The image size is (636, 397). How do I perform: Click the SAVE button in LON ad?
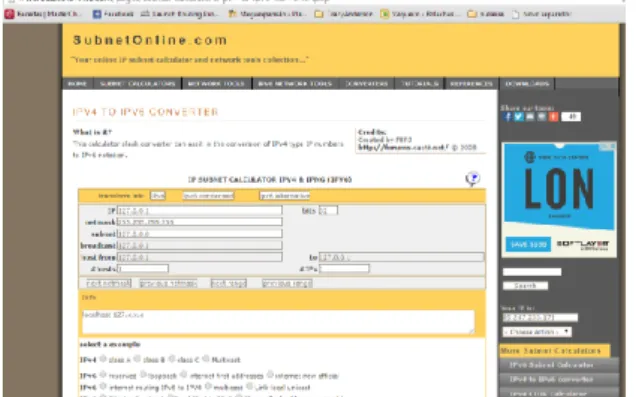pos(528,245)
